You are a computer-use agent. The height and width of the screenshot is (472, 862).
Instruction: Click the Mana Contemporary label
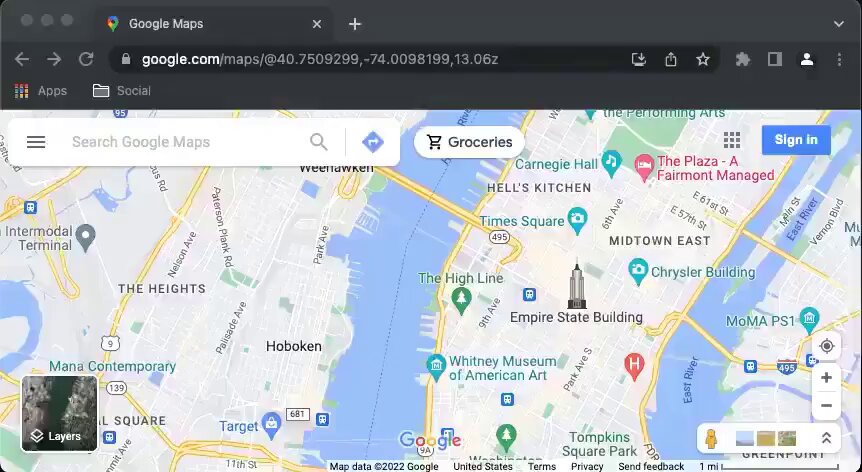tap(113, 366)
